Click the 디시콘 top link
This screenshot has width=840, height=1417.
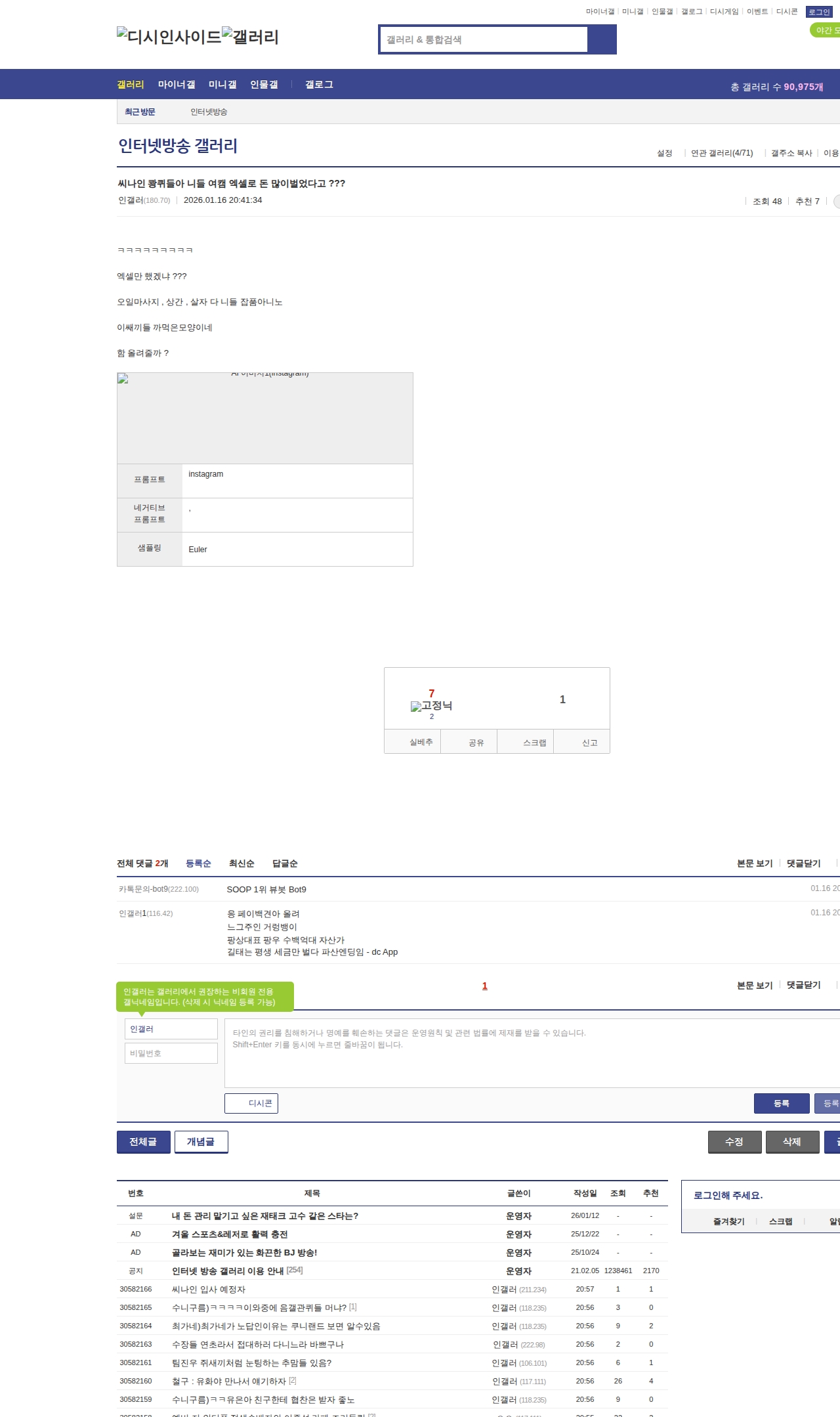point(787,12)
